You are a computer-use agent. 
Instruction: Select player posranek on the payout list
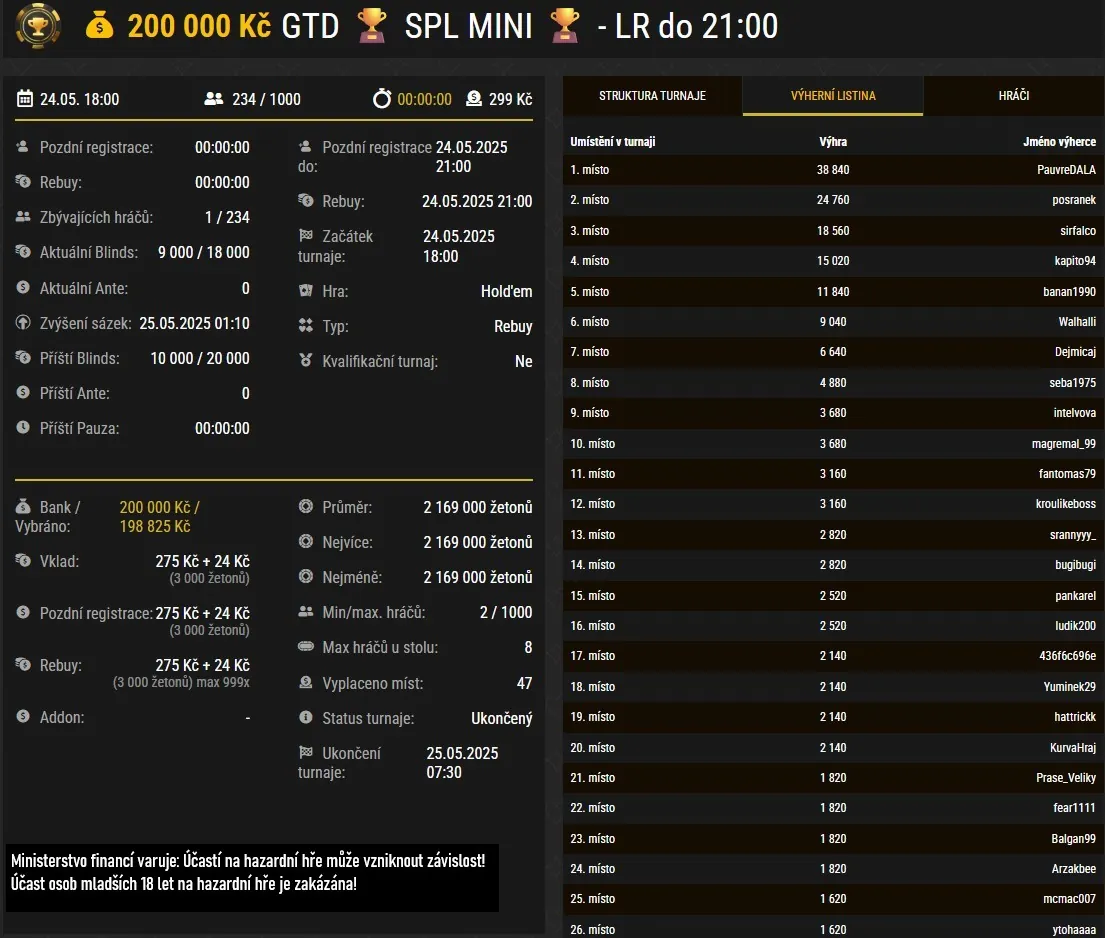pos(1067,200)
